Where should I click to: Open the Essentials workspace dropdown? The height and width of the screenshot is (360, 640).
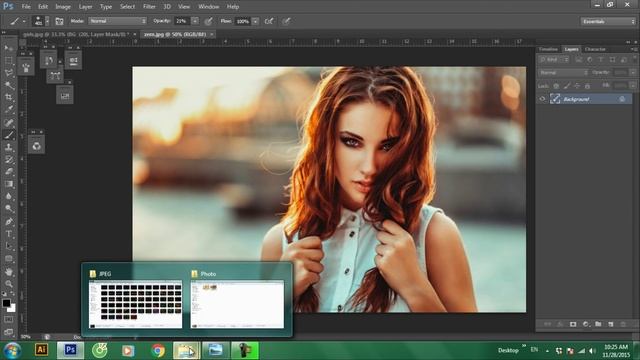608,21
